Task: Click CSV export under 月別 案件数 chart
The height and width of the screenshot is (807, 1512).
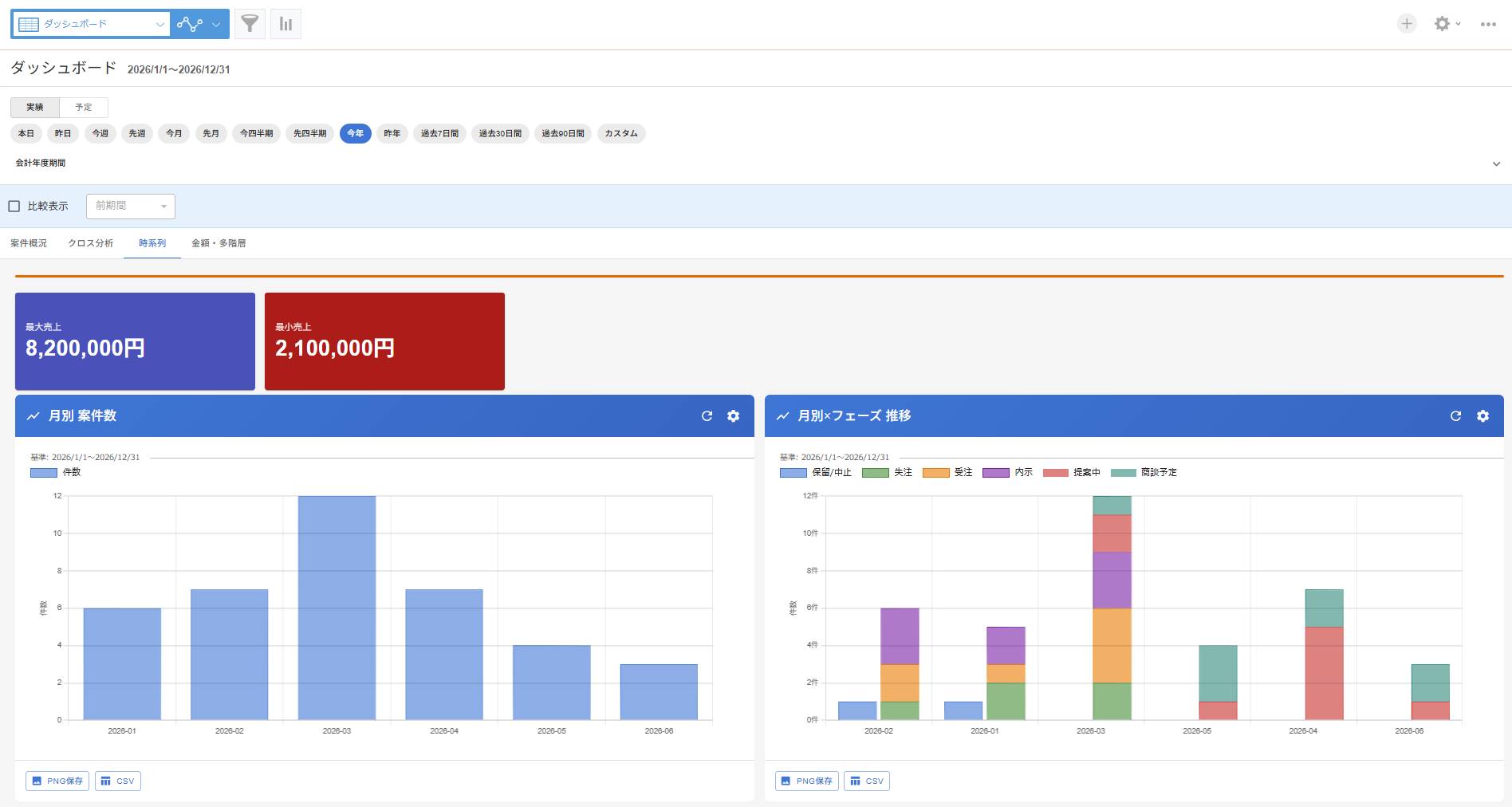Action: [x=118, y=781]
